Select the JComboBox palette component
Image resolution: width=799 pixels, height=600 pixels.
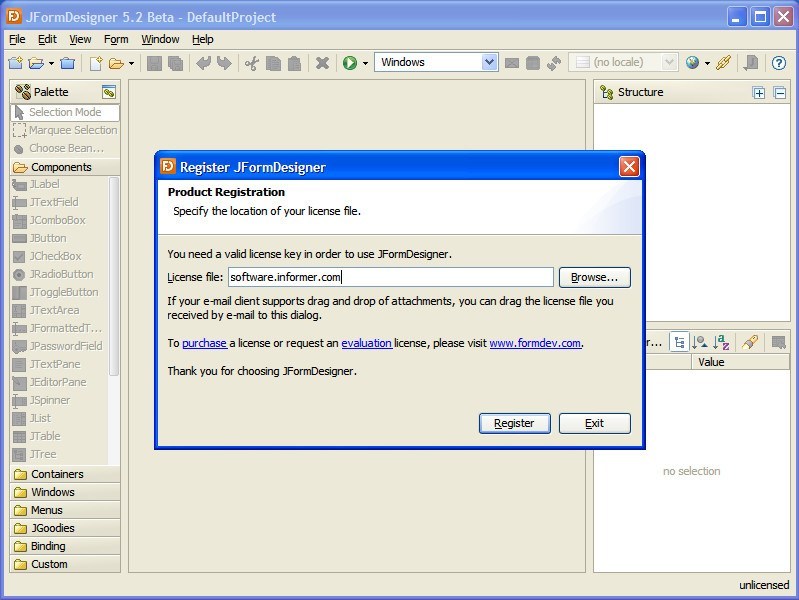pyautogui.click(x=59, y=220)
